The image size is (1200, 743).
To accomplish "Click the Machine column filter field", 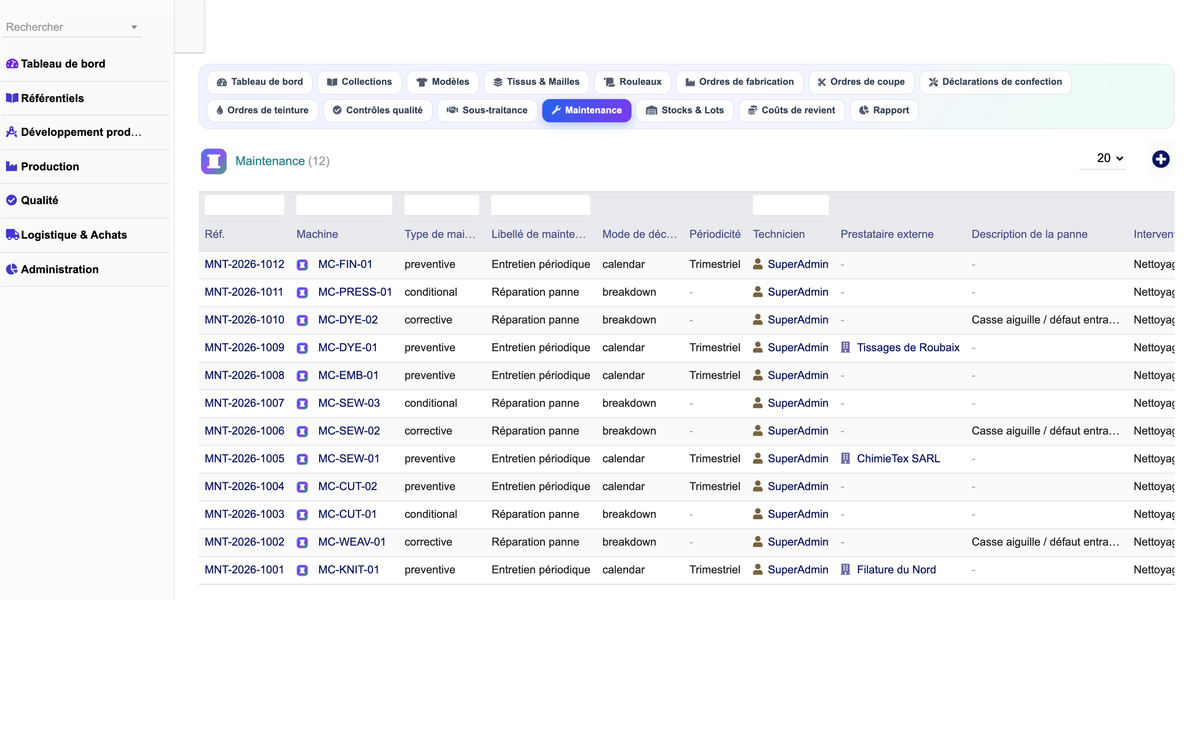I will (x=344, y=205).
